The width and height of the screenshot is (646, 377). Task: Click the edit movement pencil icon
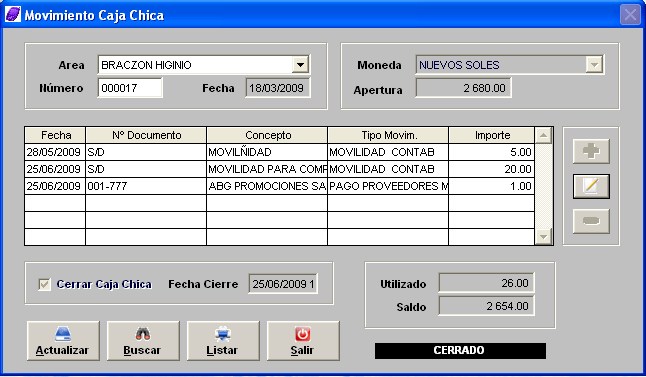[x=591, y=186]
